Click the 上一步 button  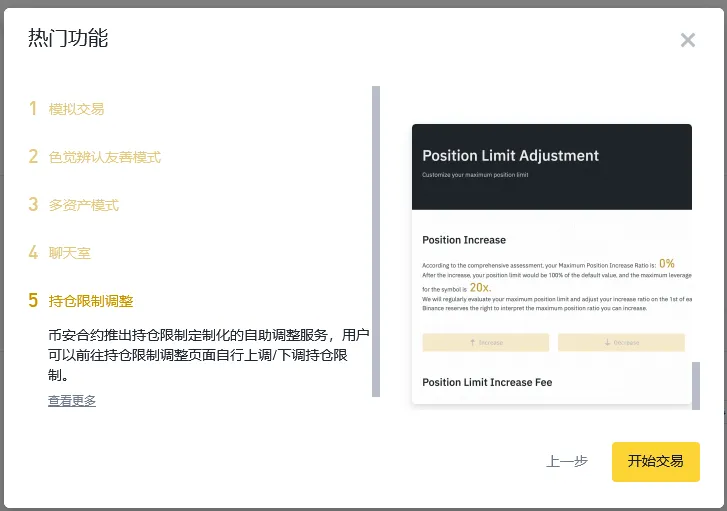tap(567, 461)
